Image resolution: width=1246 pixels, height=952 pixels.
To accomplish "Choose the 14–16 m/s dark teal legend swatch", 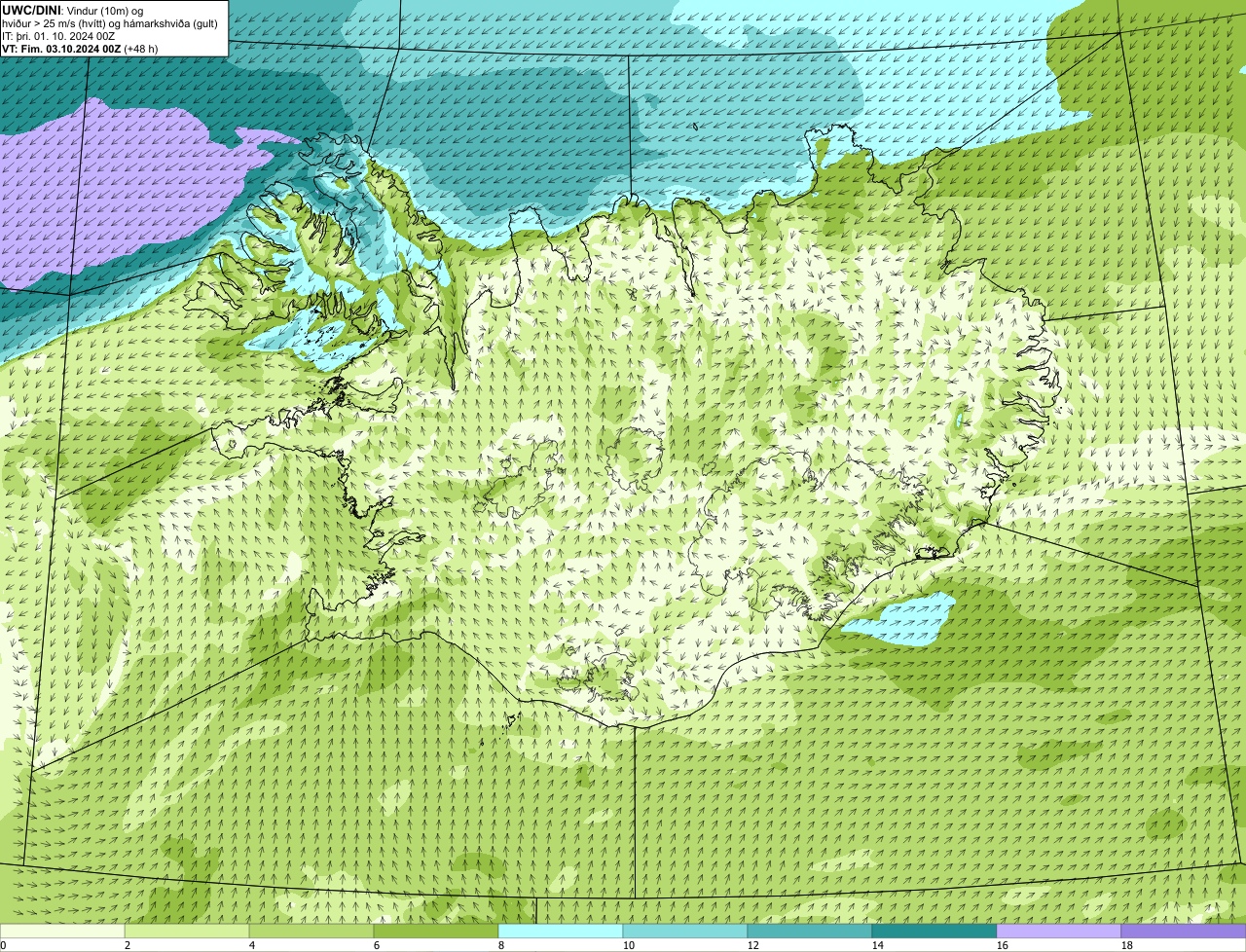I will point(934,932).
